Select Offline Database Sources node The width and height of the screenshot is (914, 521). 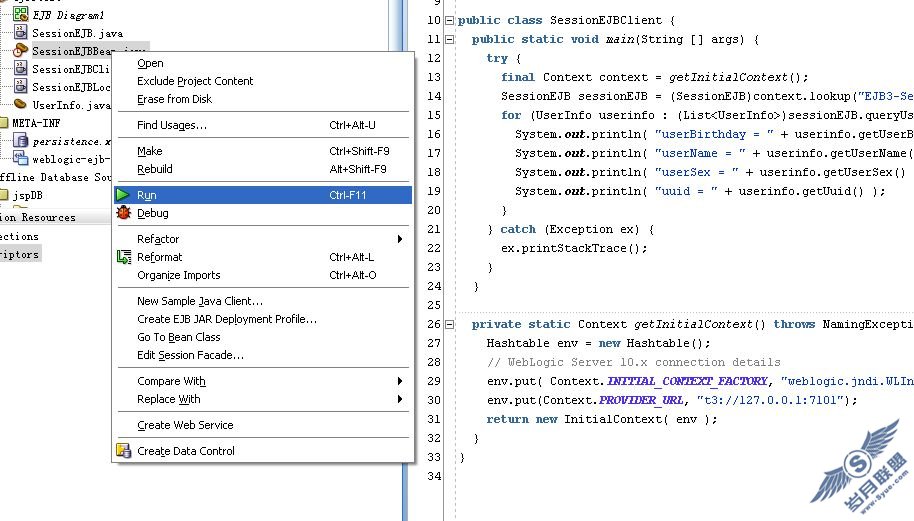(x=55, y=177)
